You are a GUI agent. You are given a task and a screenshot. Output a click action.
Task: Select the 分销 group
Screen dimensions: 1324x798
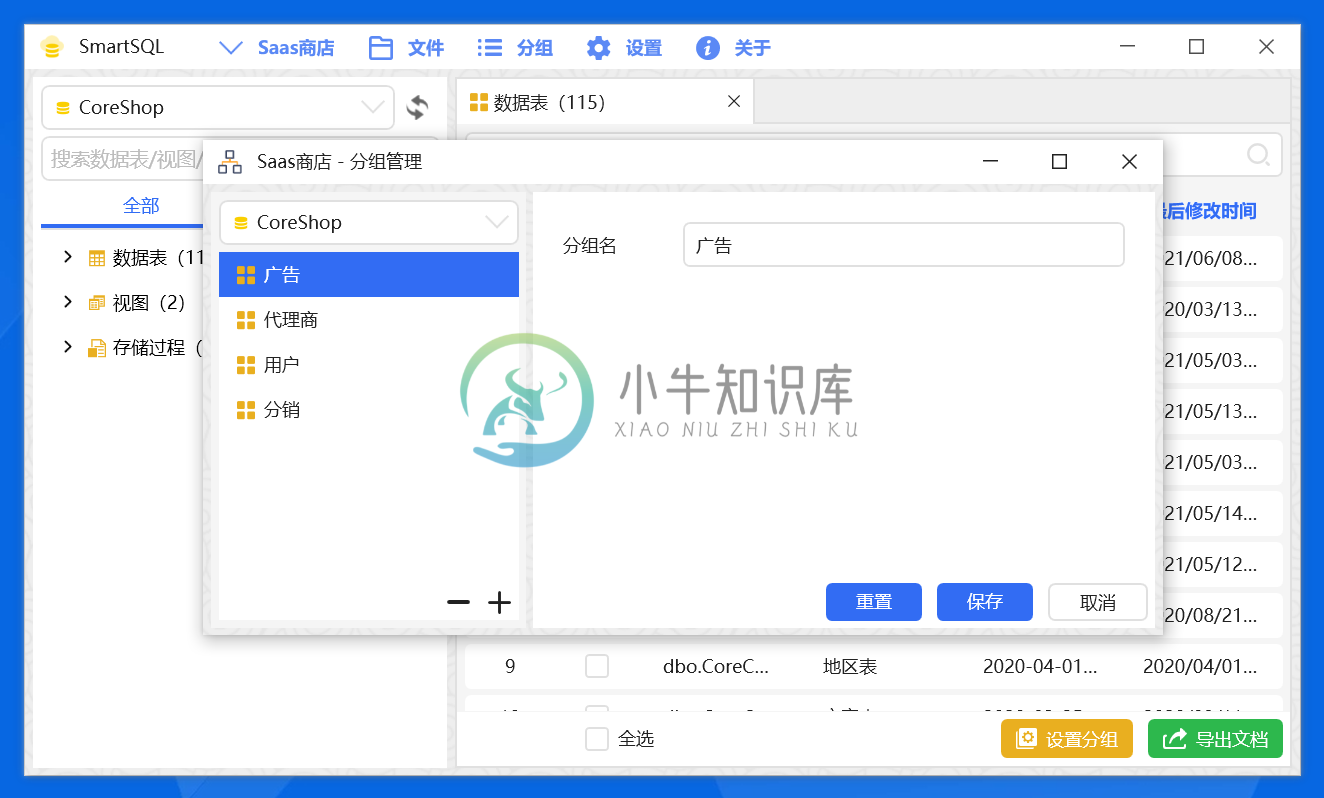tap(369, 410)
